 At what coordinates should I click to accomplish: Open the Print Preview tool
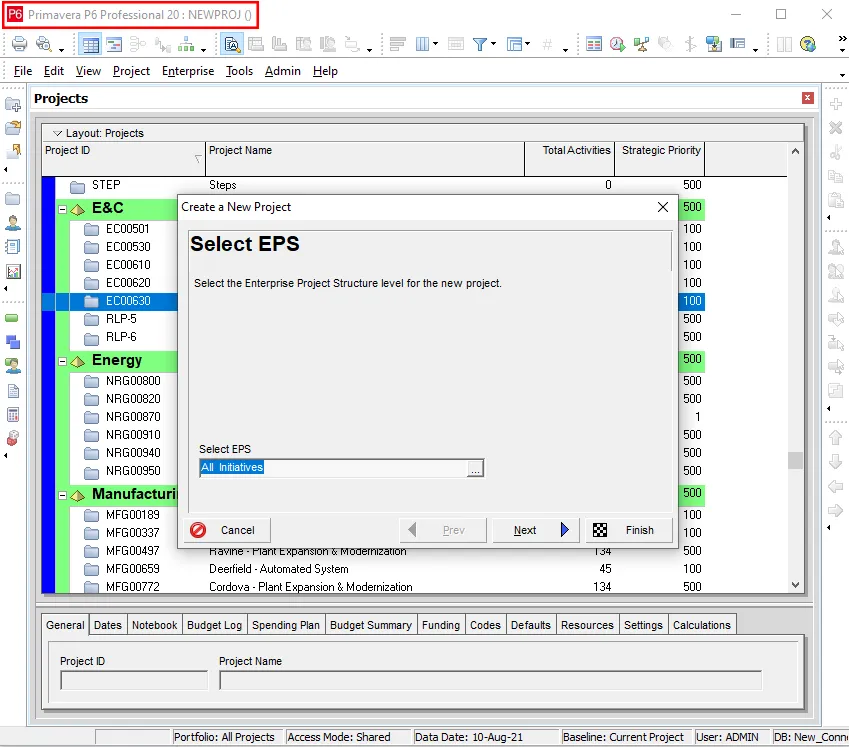44,44
